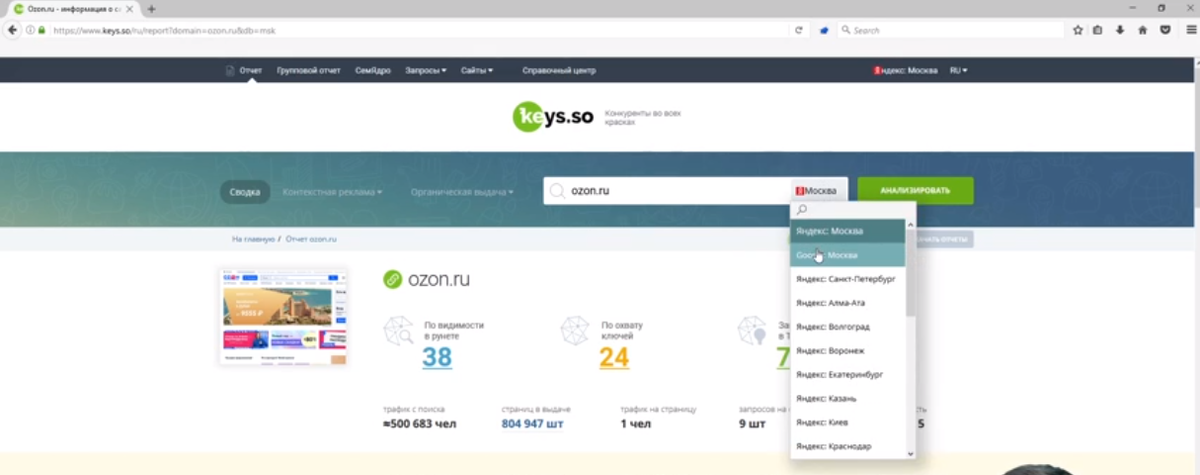Click the Отчет ozon.ru breadcrumb
Screen dimensions: 1200x475
coord(311,240)
